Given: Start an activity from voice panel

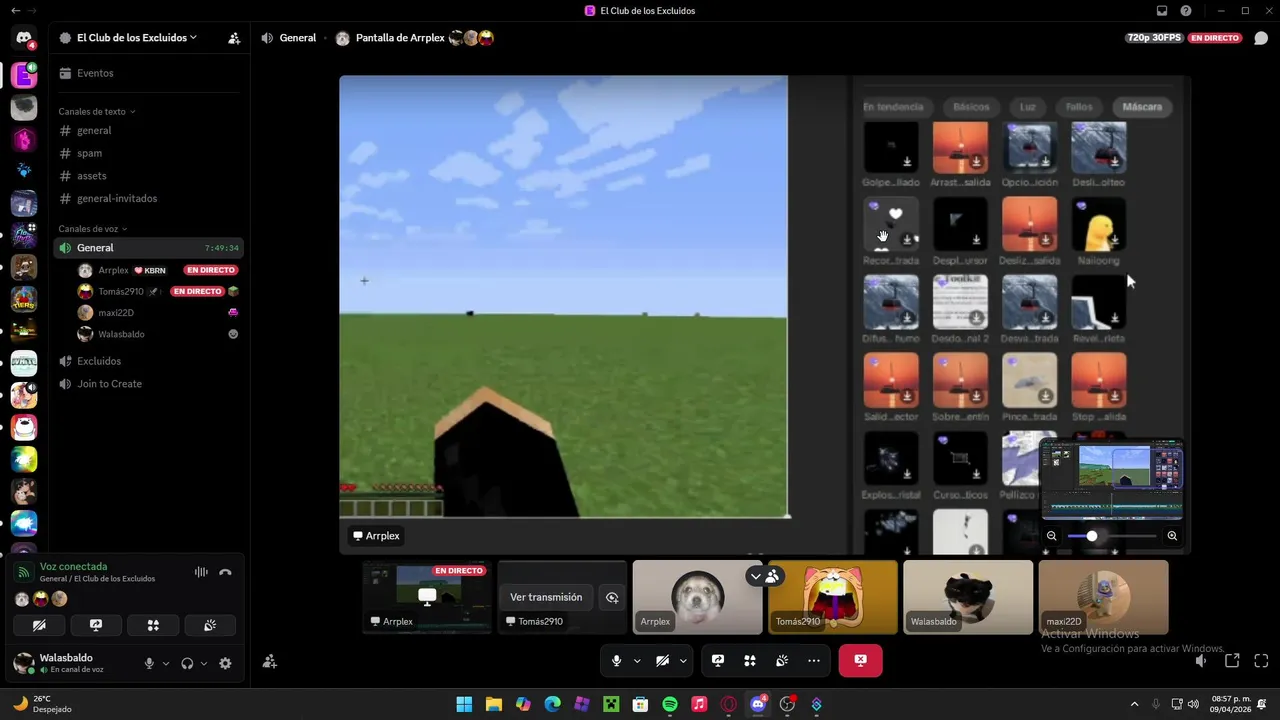Looking at the screenshot, I should click(153, 625).
